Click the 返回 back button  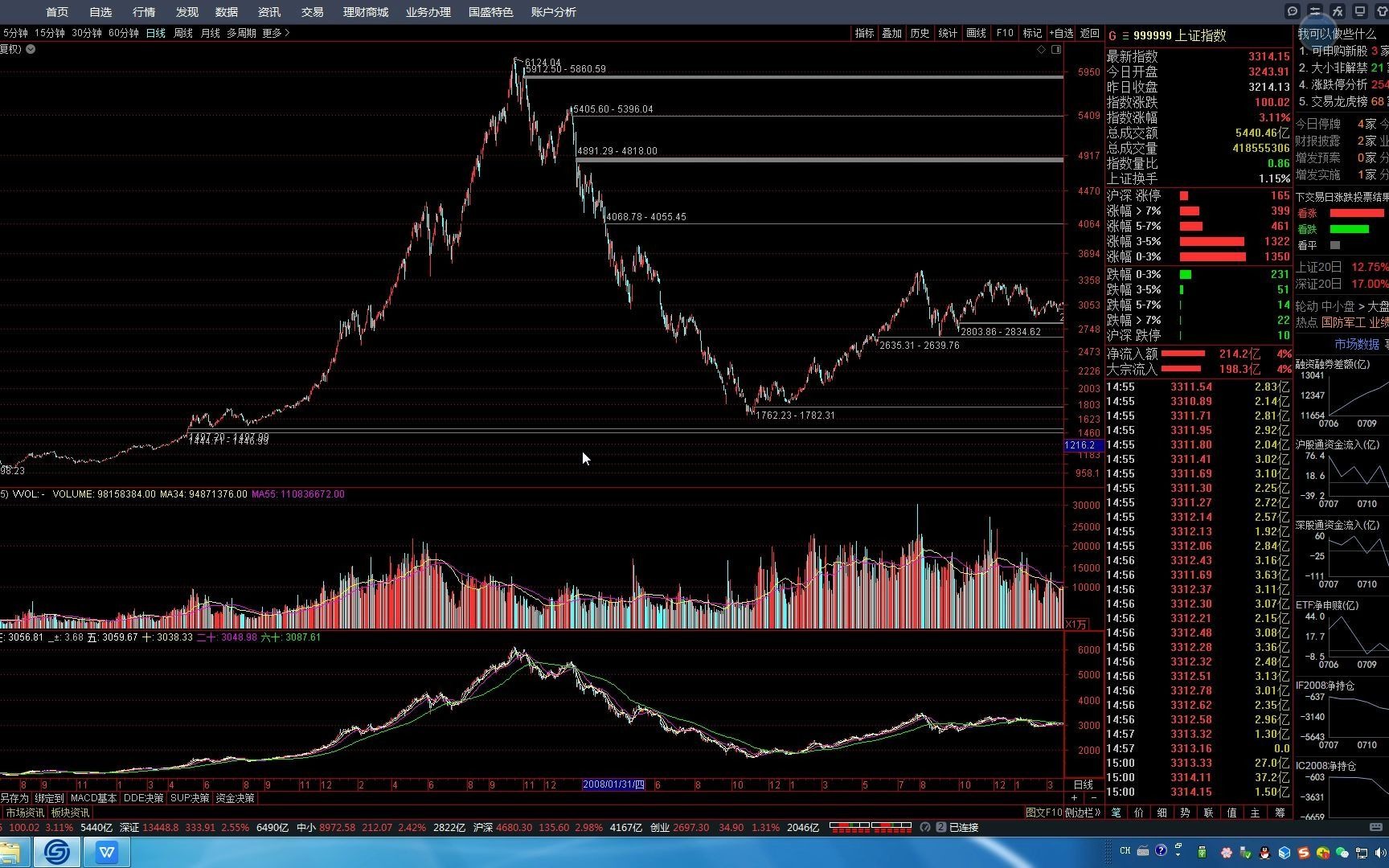point(1090,33)
